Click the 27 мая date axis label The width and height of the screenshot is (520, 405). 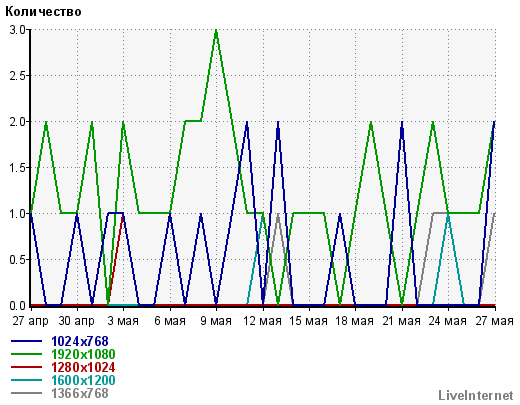(494, 321)
